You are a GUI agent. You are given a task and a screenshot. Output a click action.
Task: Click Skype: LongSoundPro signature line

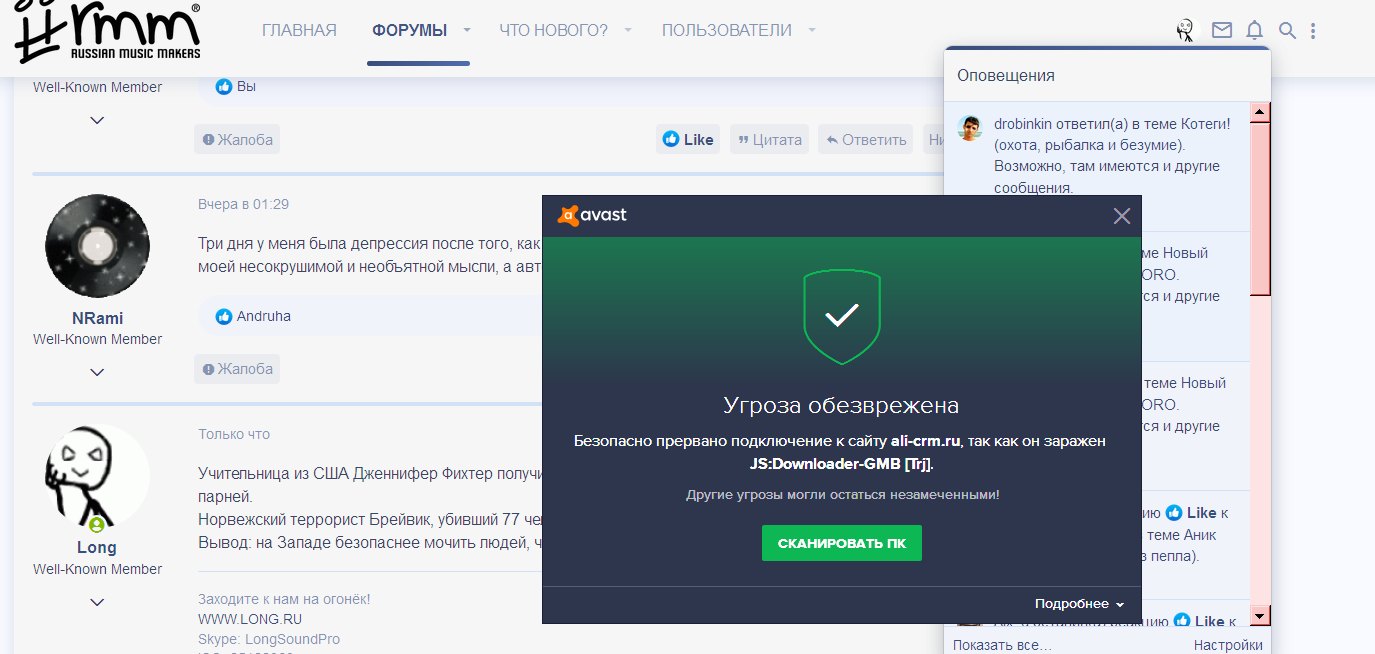point(269,639)
